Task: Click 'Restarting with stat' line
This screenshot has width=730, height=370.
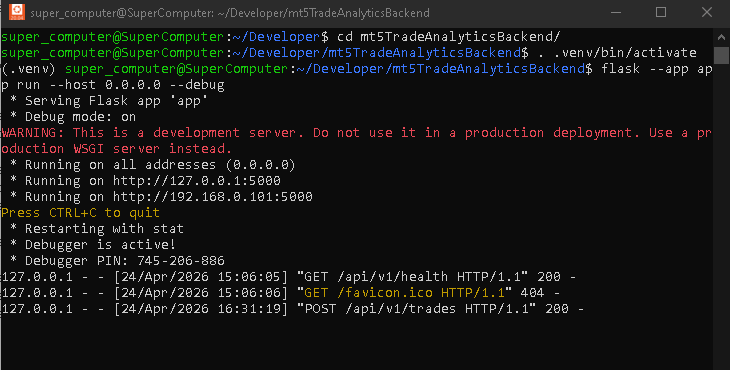Action: coord(97,229)
